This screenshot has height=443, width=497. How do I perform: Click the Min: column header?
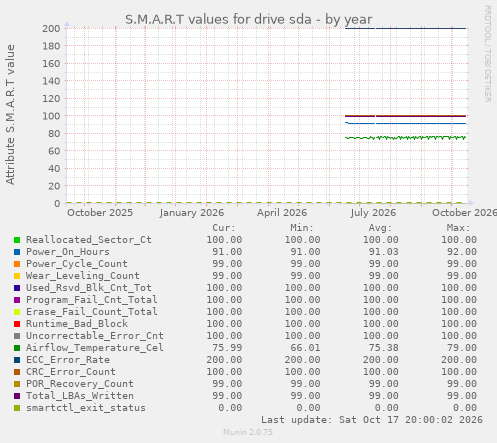pyautogui.click(x=302, y=228)
